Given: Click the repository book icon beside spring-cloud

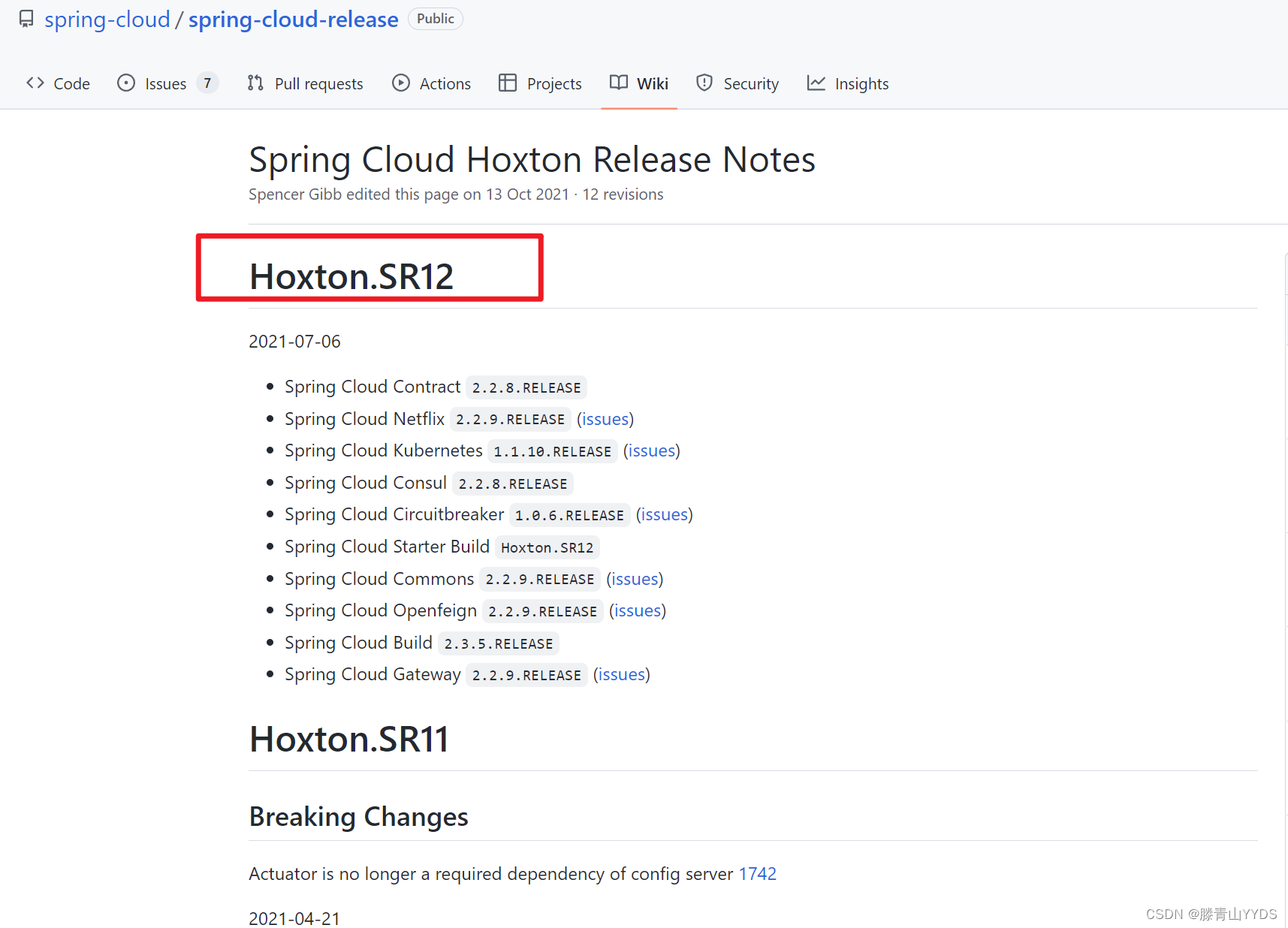Looking at the screenshot, I should [x=26, y=19].
